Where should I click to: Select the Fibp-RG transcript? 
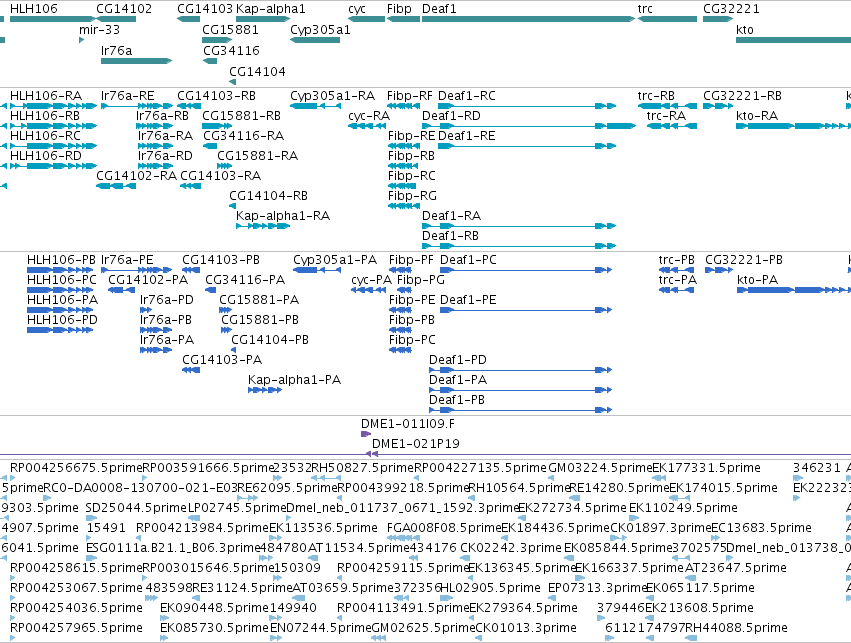[404, 206]
